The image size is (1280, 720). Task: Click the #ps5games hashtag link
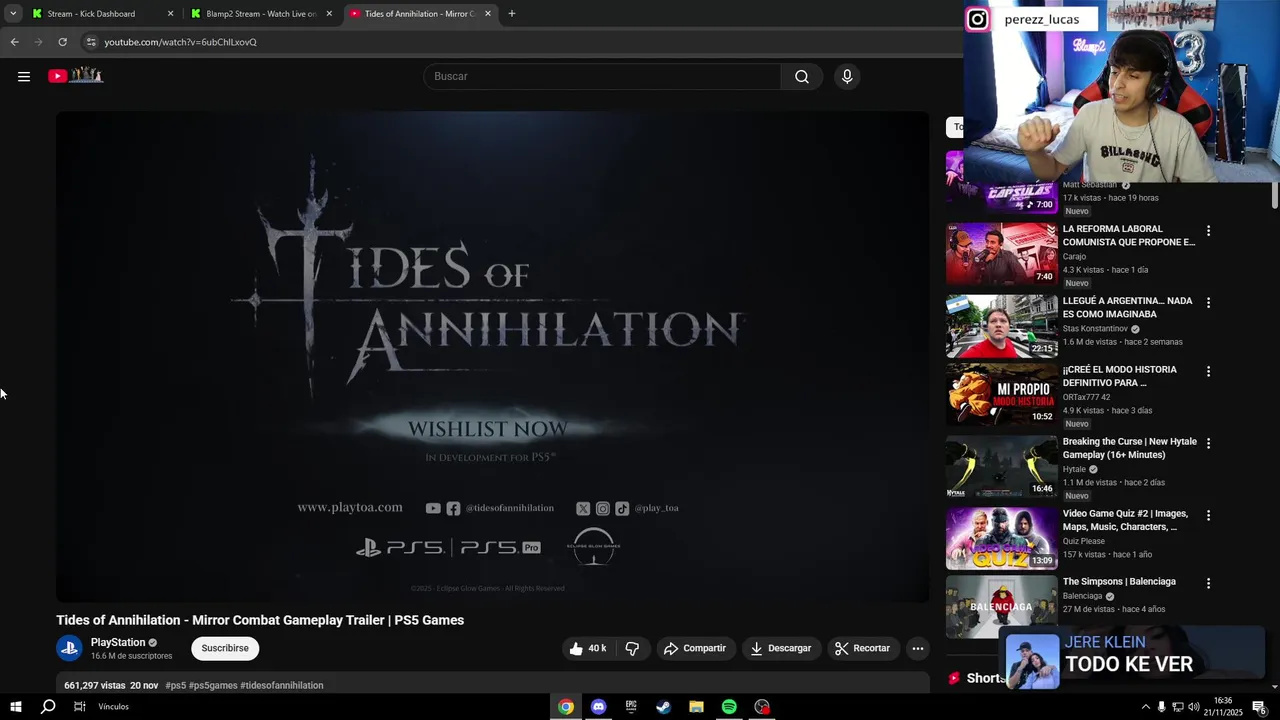(x=213, y=685)
